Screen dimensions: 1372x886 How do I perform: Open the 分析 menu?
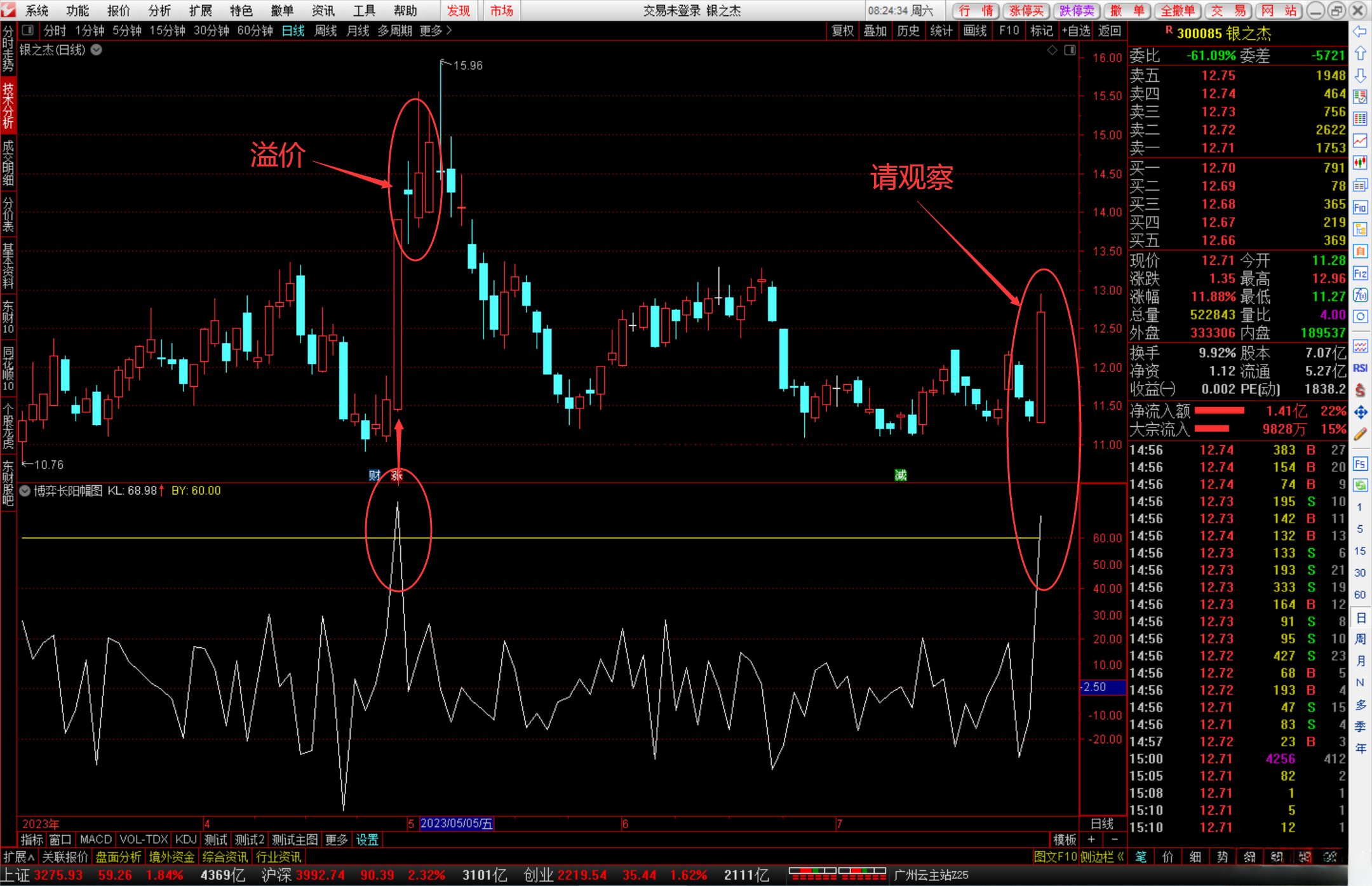pyautogui.click(x=159, y=11)
